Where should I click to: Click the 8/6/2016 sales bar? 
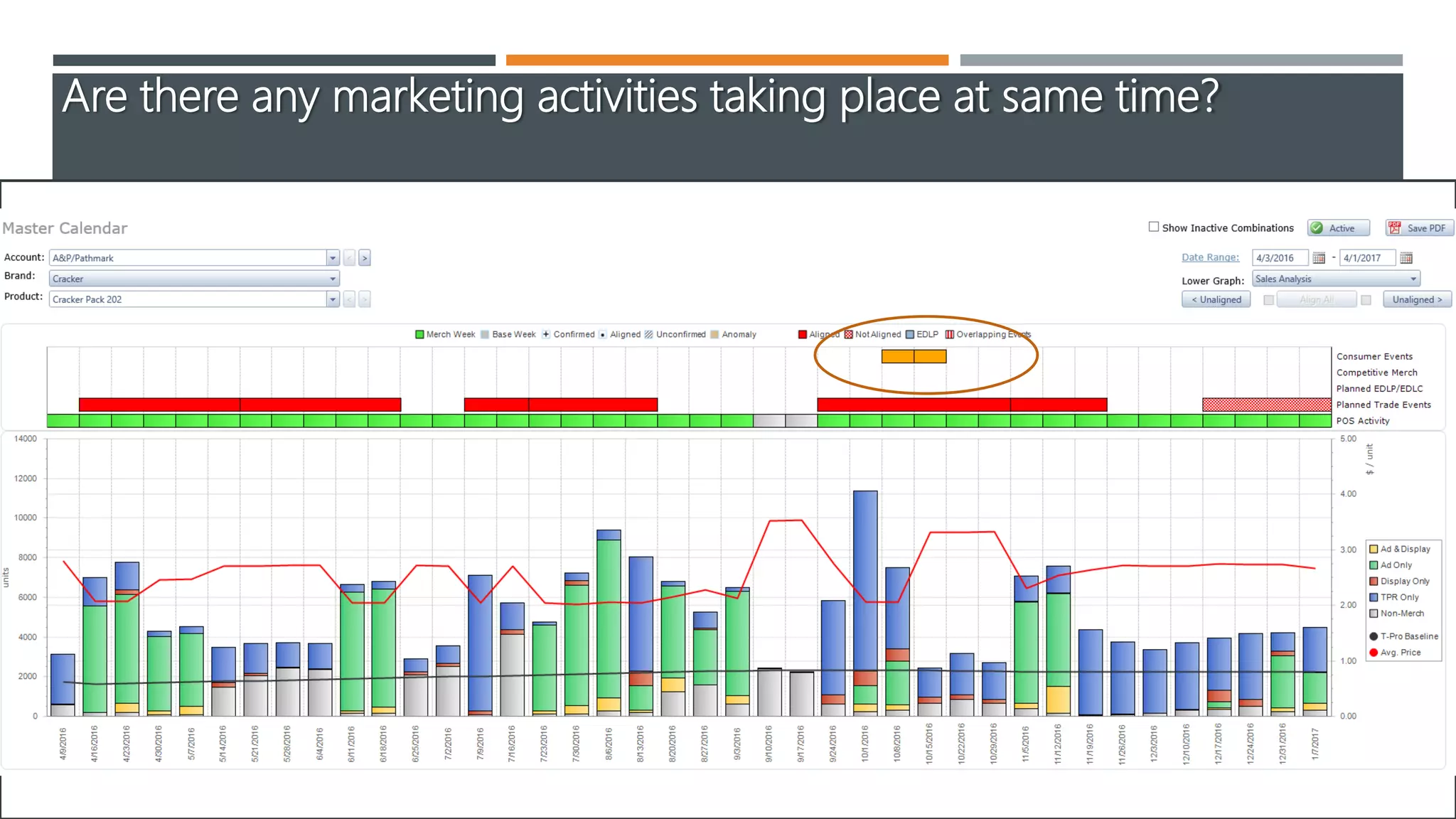609,622
